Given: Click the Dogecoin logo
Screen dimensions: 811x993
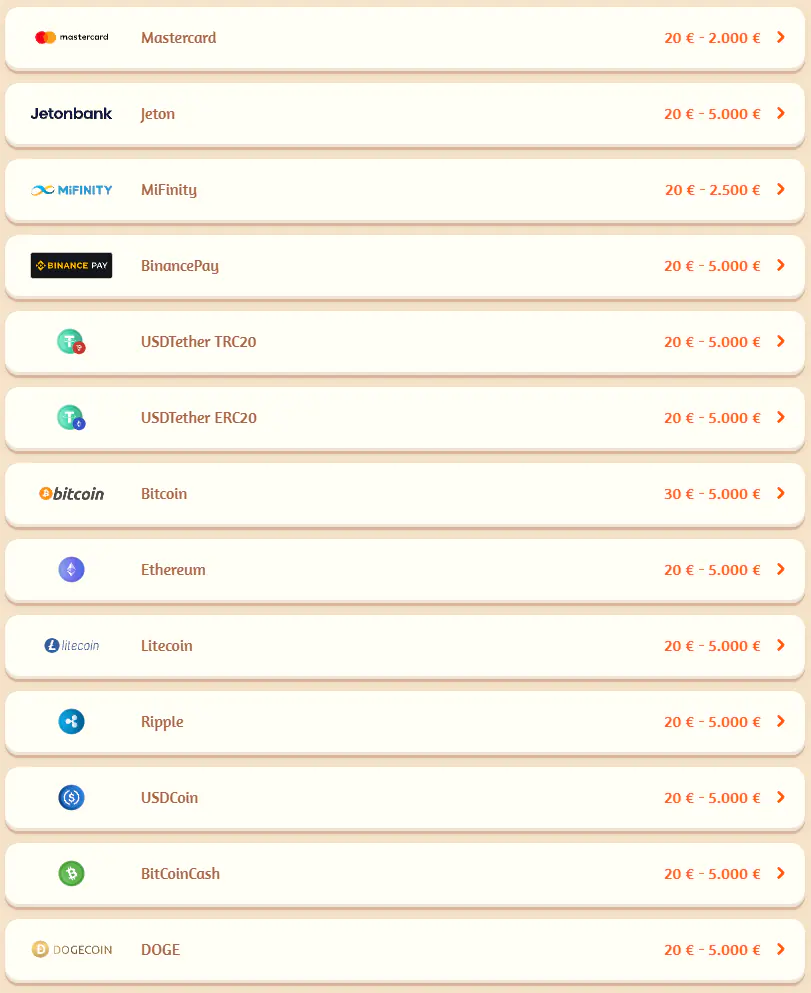Looking at the screenshot, I should pos(71,950).
